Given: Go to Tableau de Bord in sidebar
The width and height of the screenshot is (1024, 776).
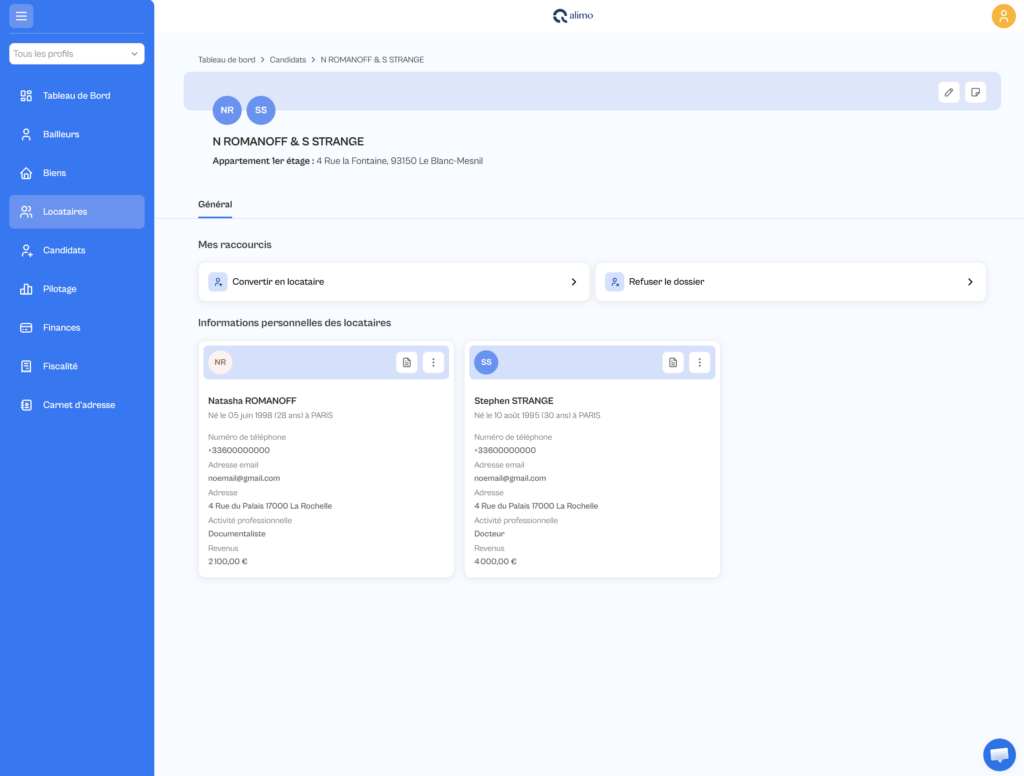Looking at the screenshot, I should 77,95.
